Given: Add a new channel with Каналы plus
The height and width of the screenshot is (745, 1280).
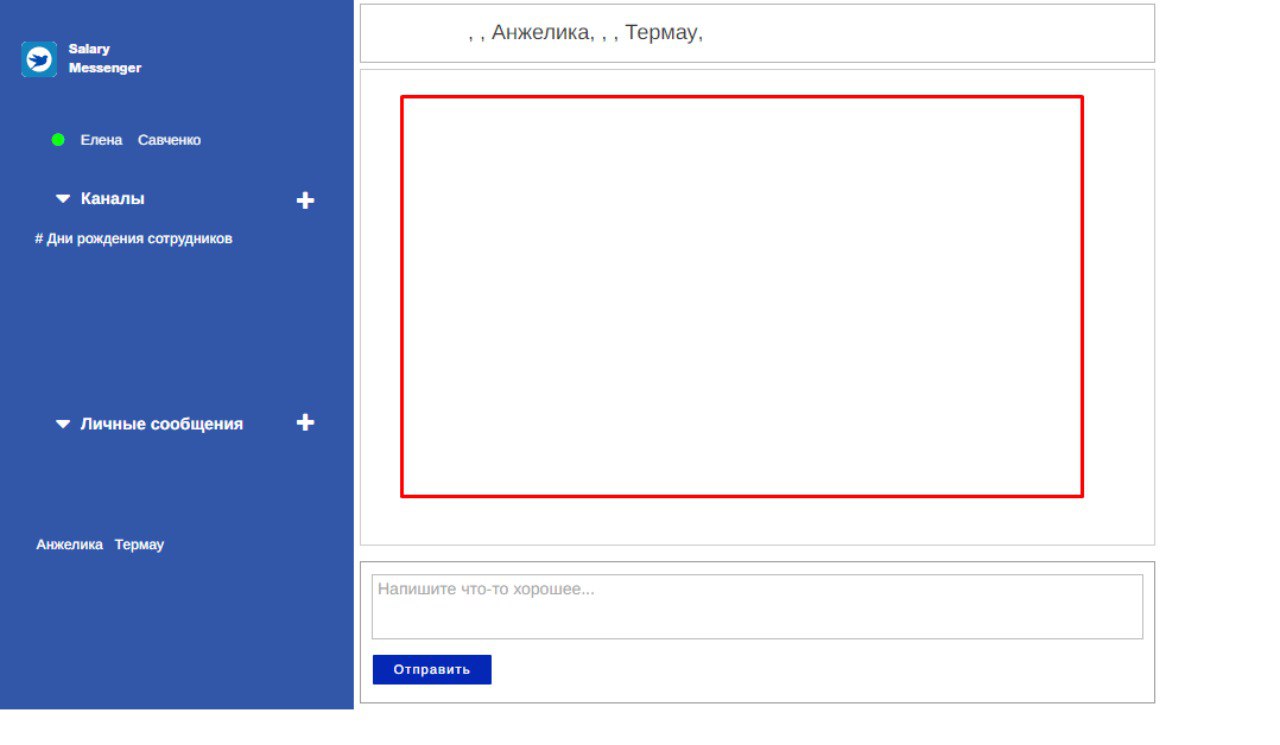Looking at the screenshot, I should [x=306, y=201].
